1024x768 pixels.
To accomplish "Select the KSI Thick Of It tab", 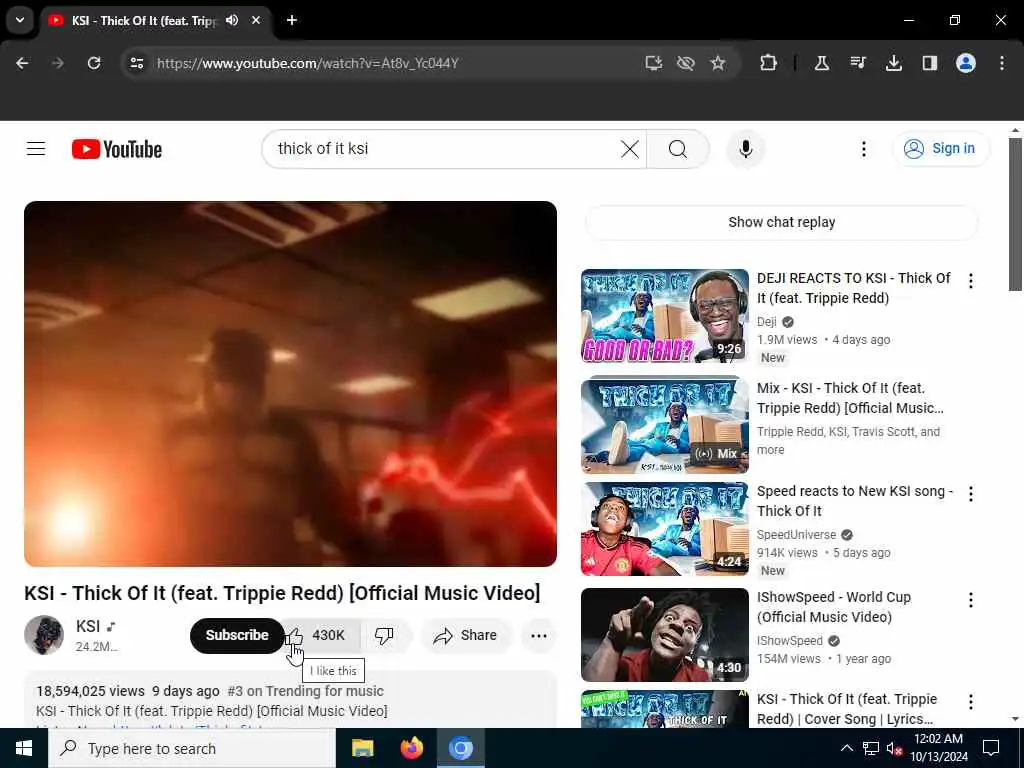I will 144,21.
